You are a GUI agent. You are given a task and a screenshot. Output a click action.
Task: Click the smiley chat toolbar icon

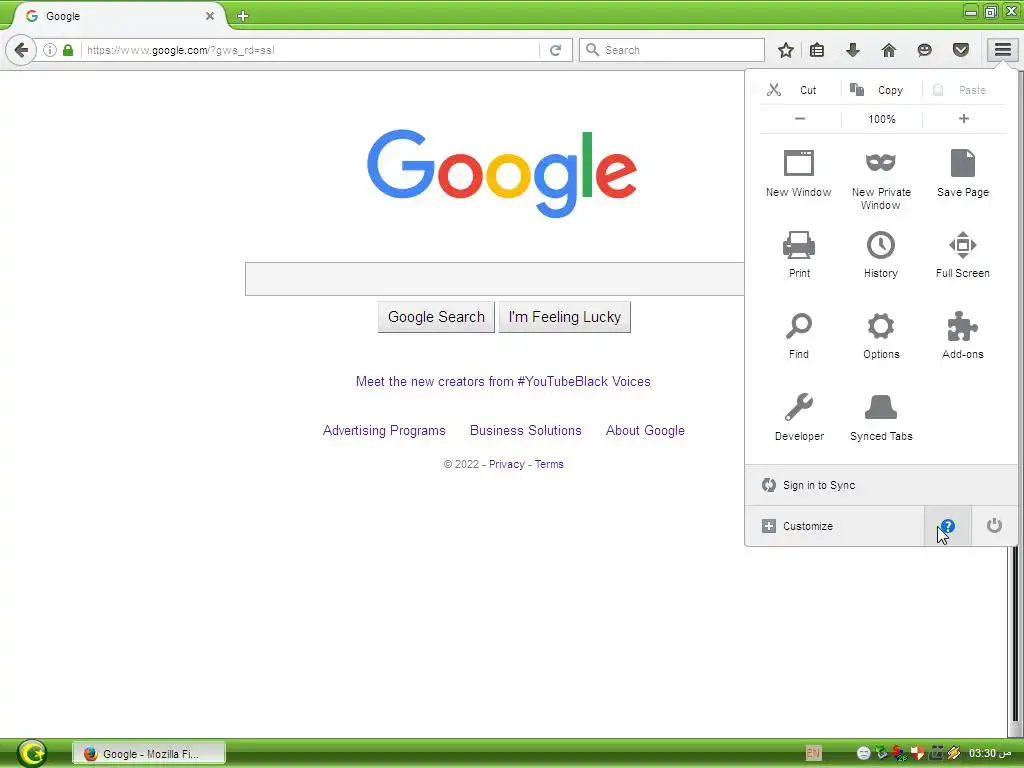[925, 50]
